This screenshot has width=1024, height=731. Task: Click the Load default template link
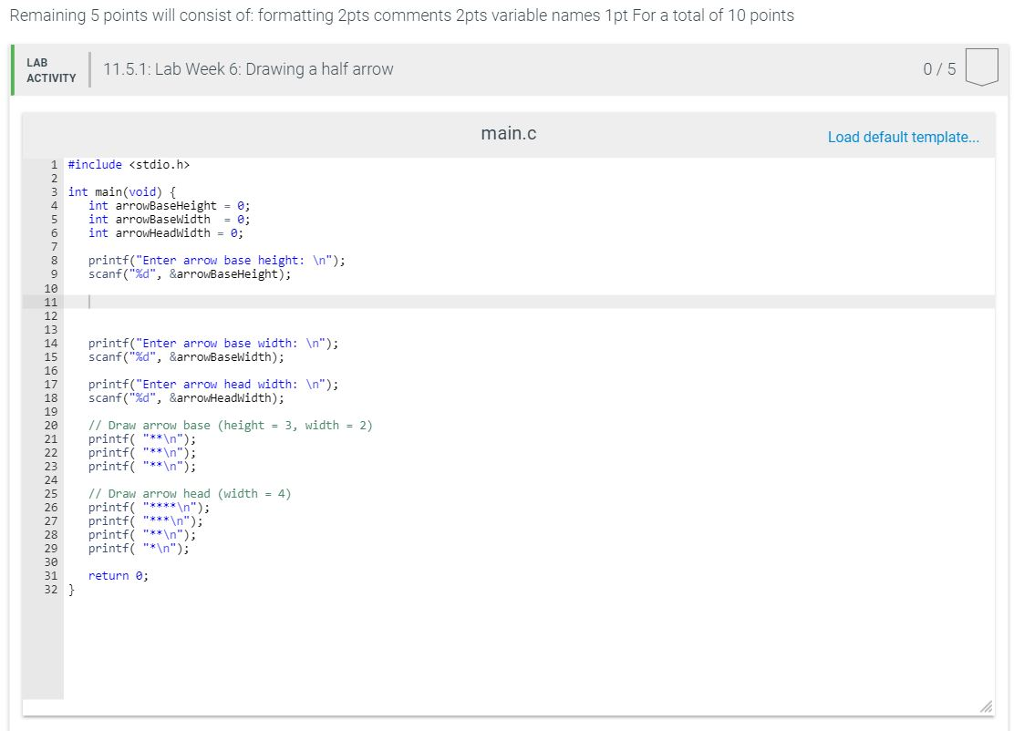tap(903, 137)
